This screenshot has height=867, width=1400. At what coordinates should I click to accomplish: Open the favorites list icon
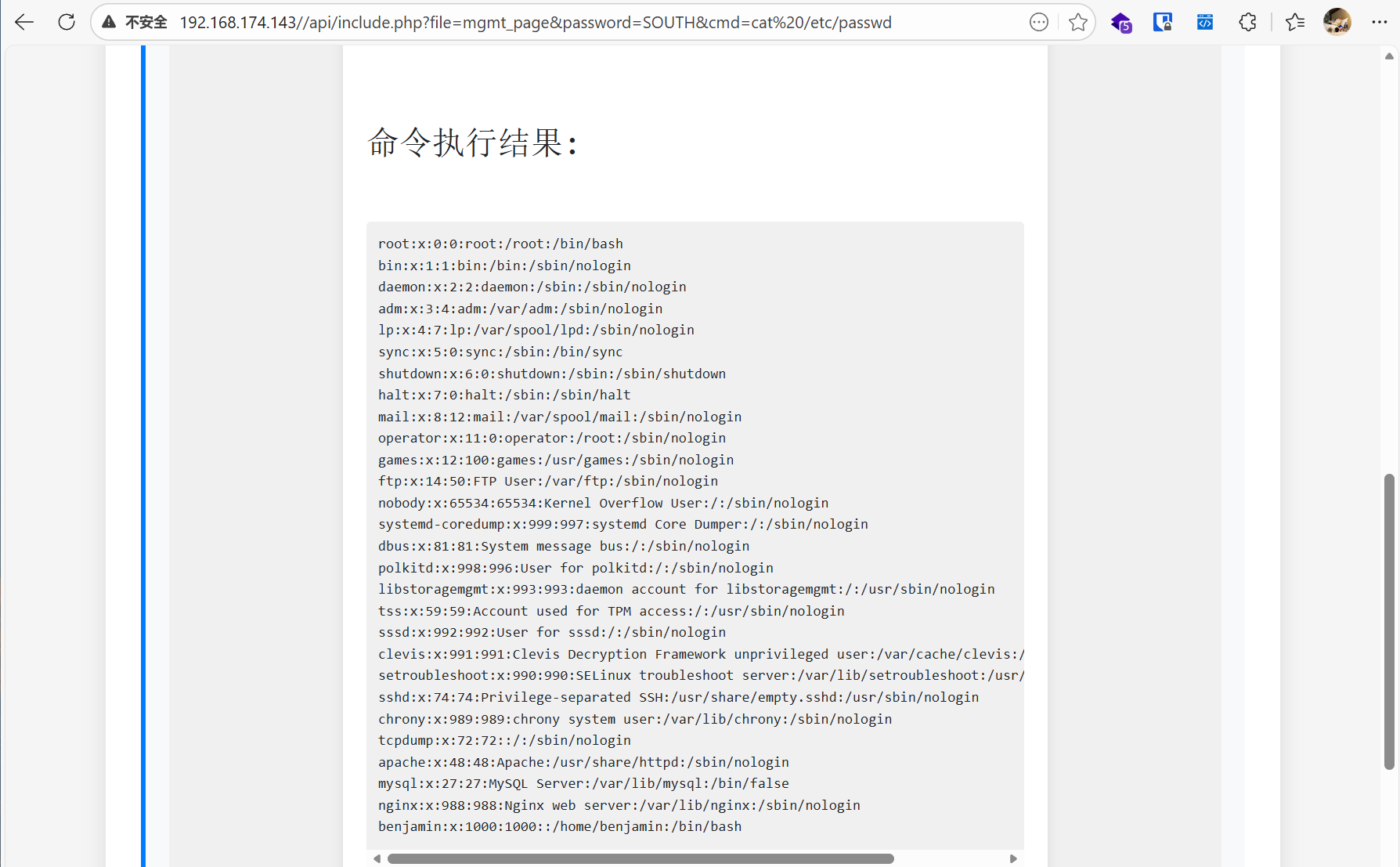click(x=1294, y=22)
